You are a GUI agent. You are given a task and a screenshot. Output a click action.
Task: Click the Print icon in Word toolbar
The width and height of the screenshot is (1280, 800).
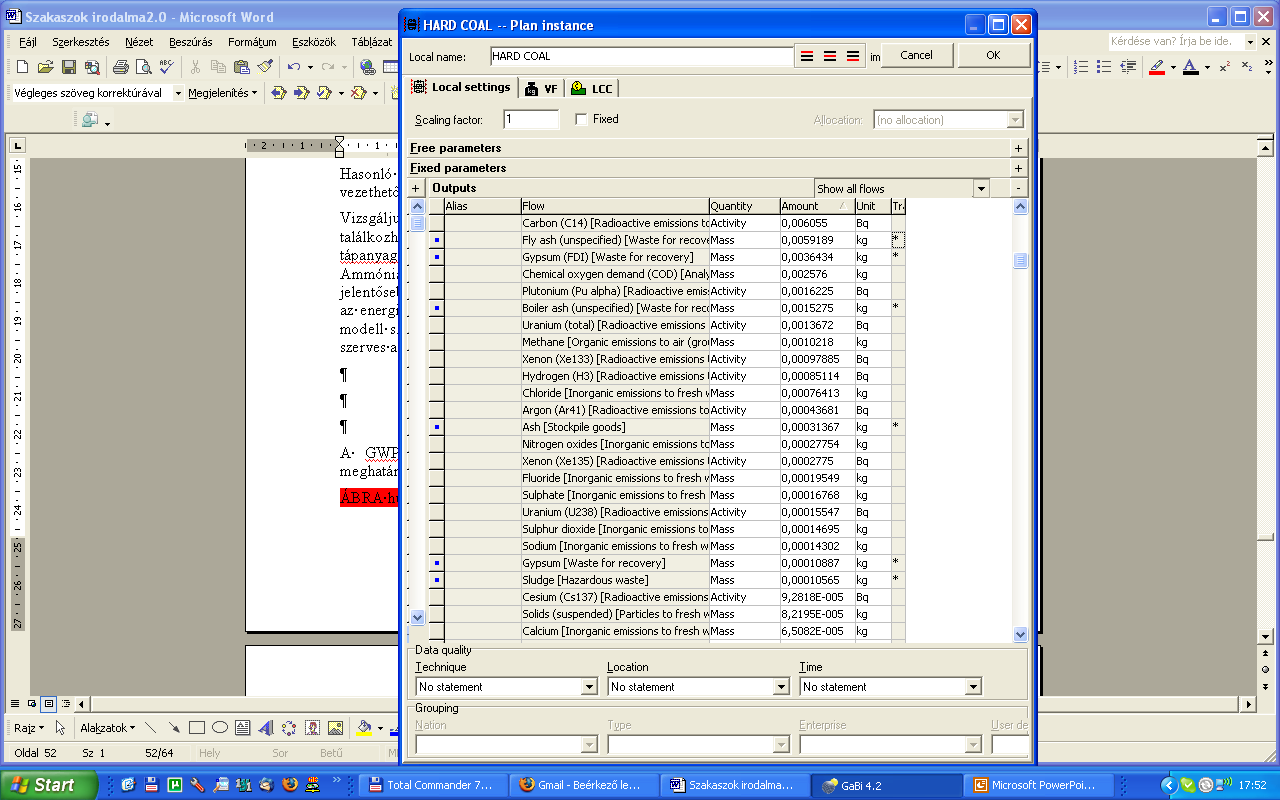(x=121, y=67)
